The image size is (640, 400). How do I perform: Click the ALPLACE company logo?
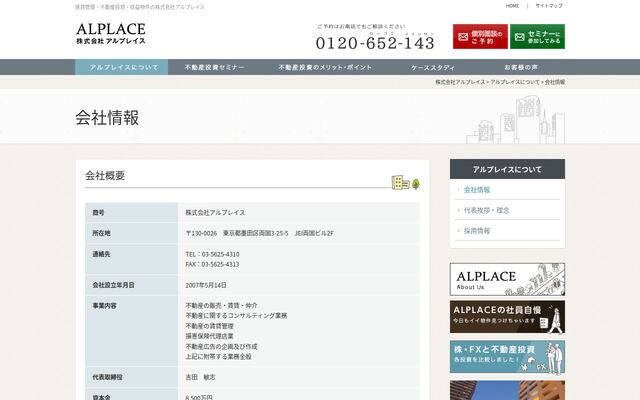point(111,34)
